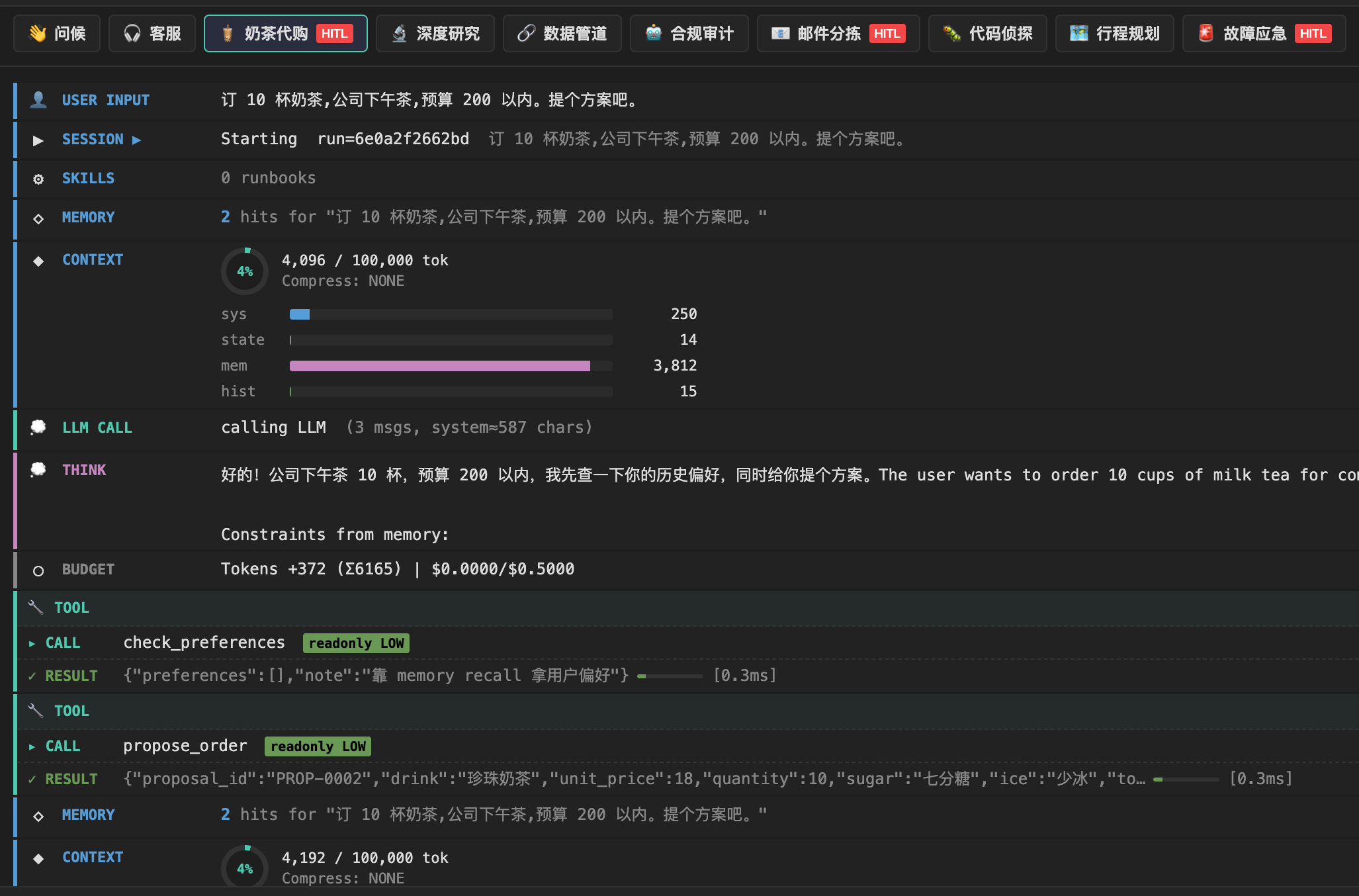Click the HITL badge on 奶茶代购
The image size is (1359, 896).
[x=335, y=34]
